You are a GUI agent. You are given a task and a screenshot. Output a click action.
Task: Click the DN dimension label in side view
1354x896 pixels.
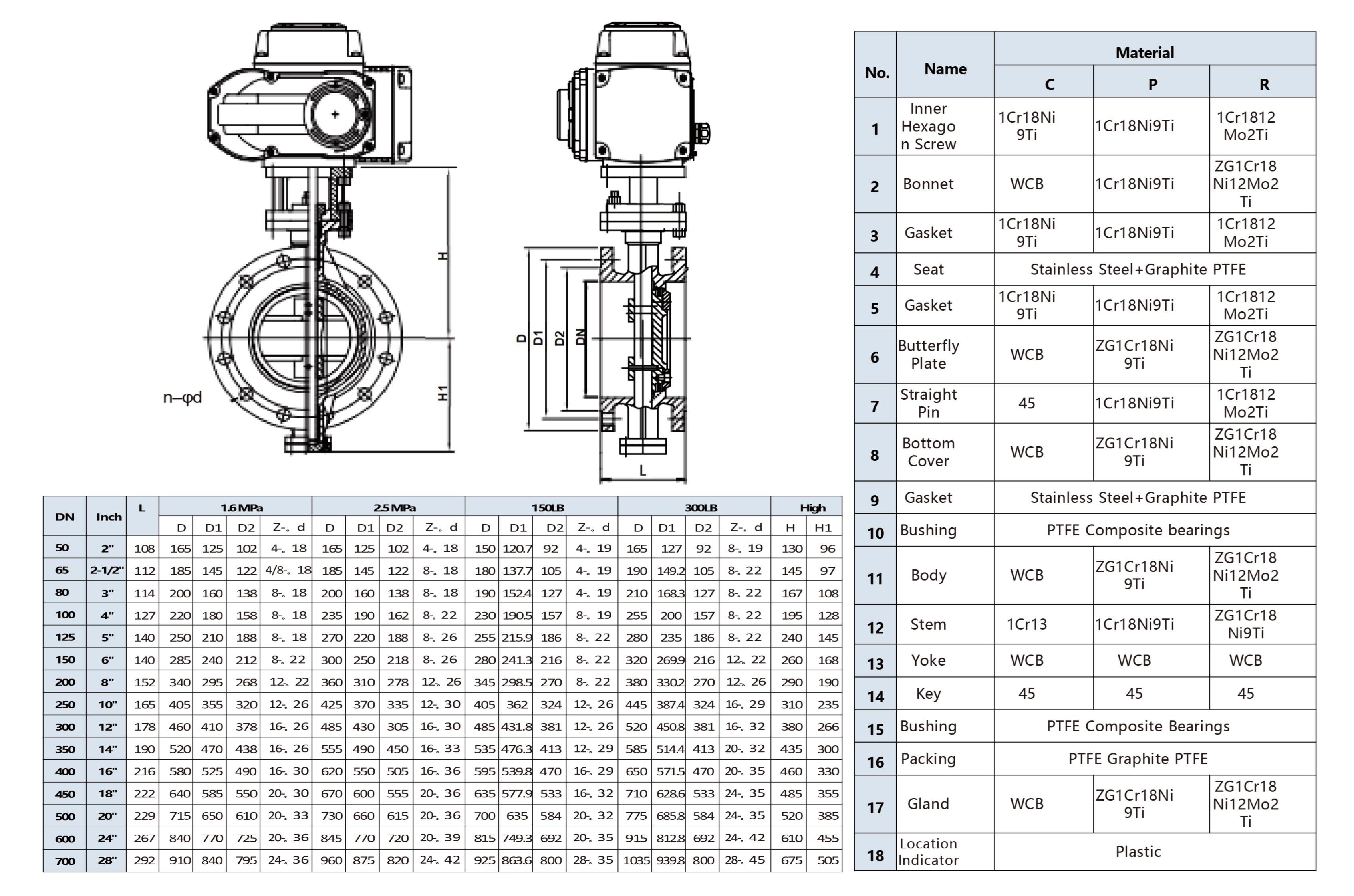pyautogui.click(x=580, y=337)
